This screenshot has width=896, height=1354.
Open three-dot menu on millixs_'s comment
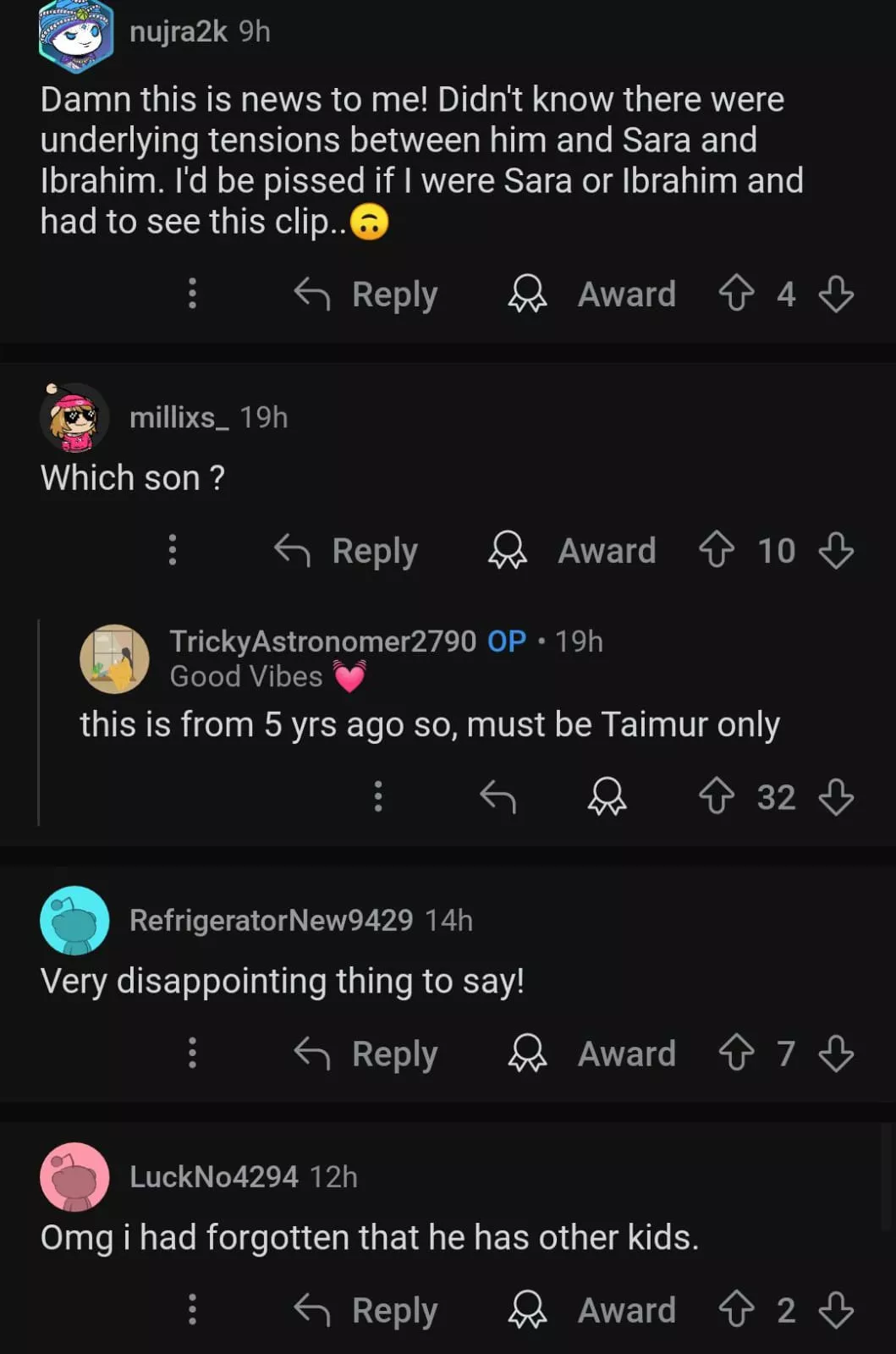(173, 551)
